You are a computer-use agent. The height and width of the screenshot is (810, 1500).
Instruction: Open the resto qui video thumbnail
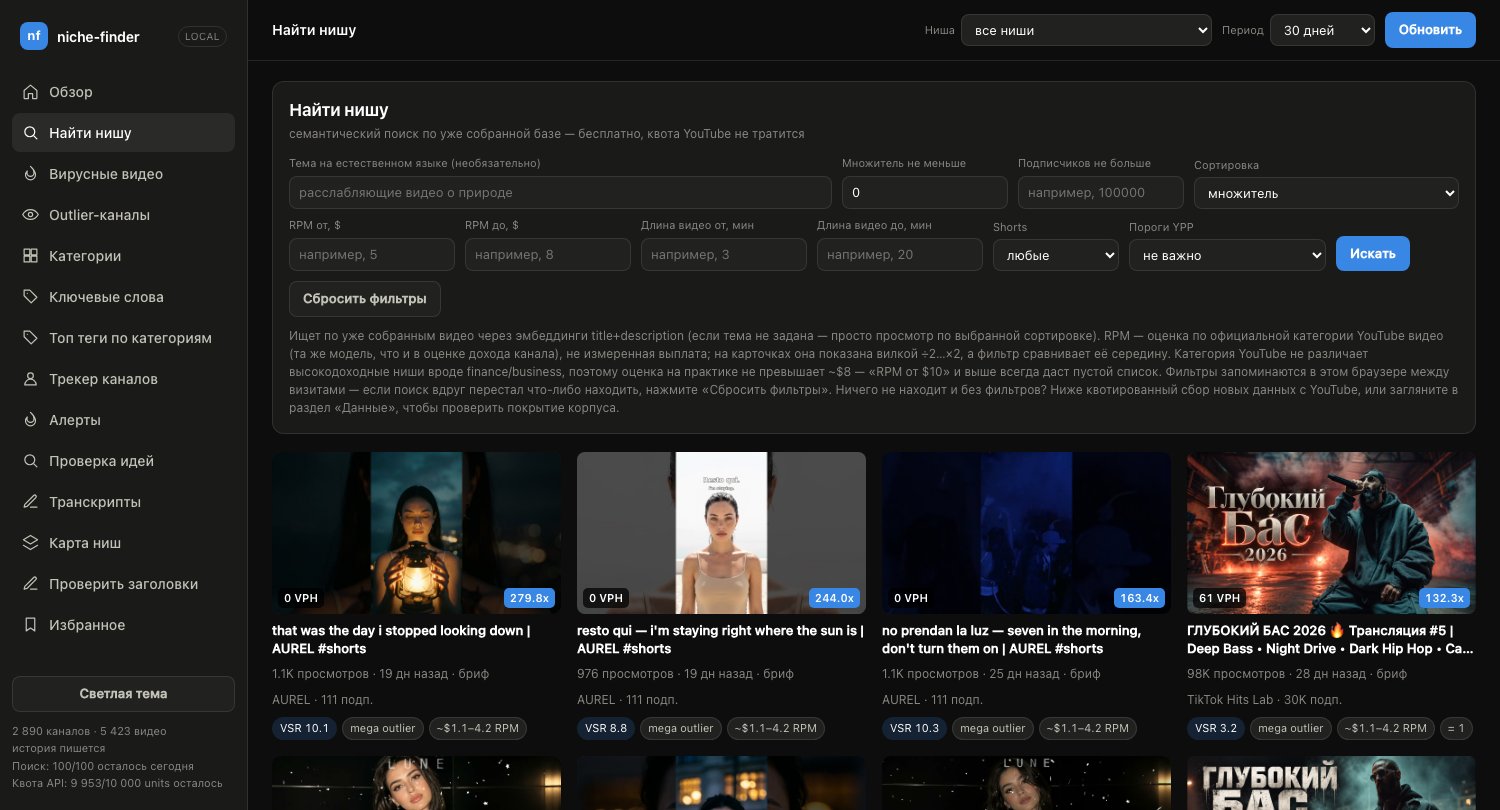pos(721,533)
